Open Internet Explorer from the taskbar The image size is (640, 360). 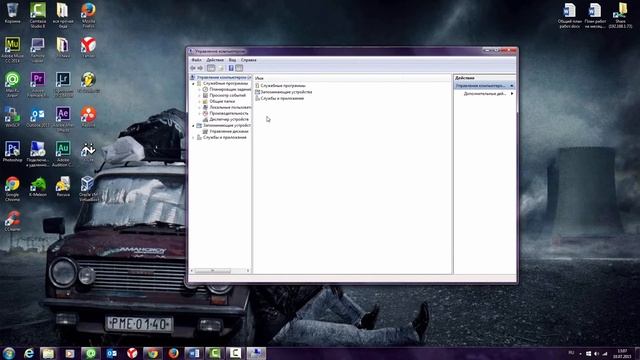pos(29,353)
